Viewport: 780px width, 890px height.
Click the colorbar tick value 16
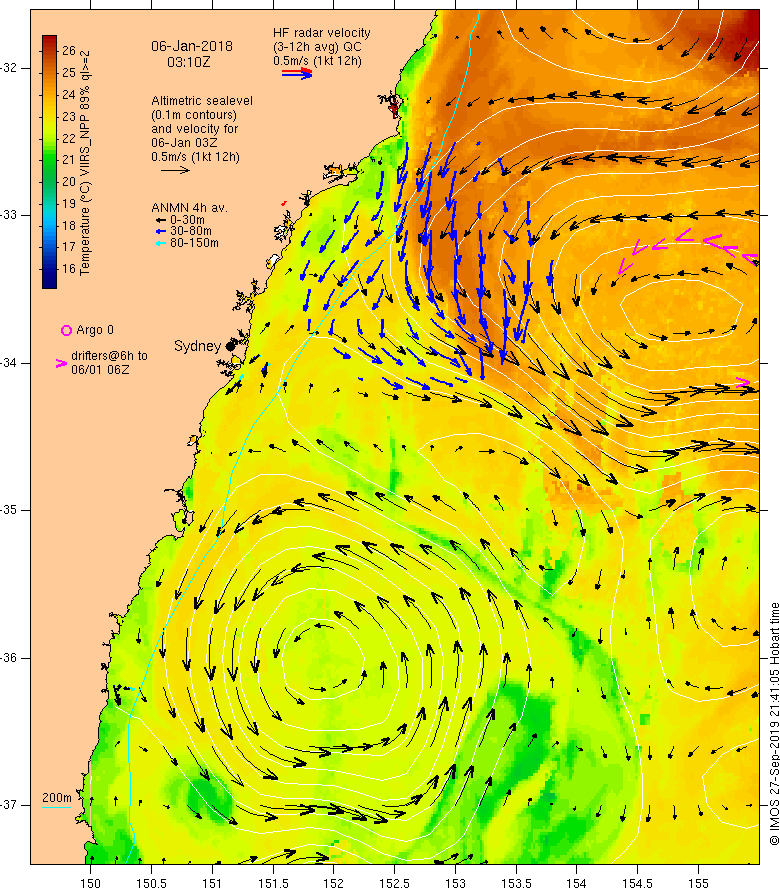click(69, 269)
